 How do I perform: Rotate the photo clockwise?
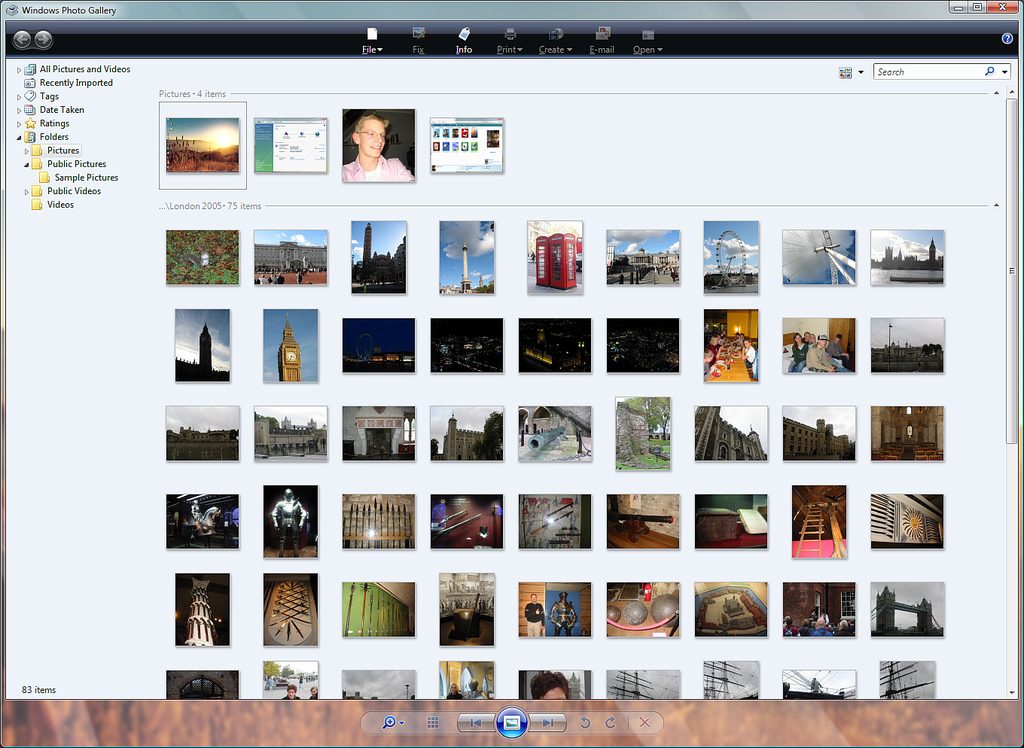click(x=610, y=722)
